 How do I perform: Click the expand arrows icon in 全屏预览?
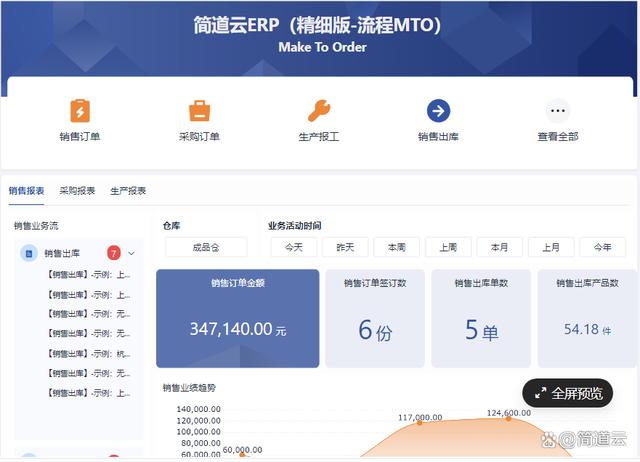click(540, 393)
